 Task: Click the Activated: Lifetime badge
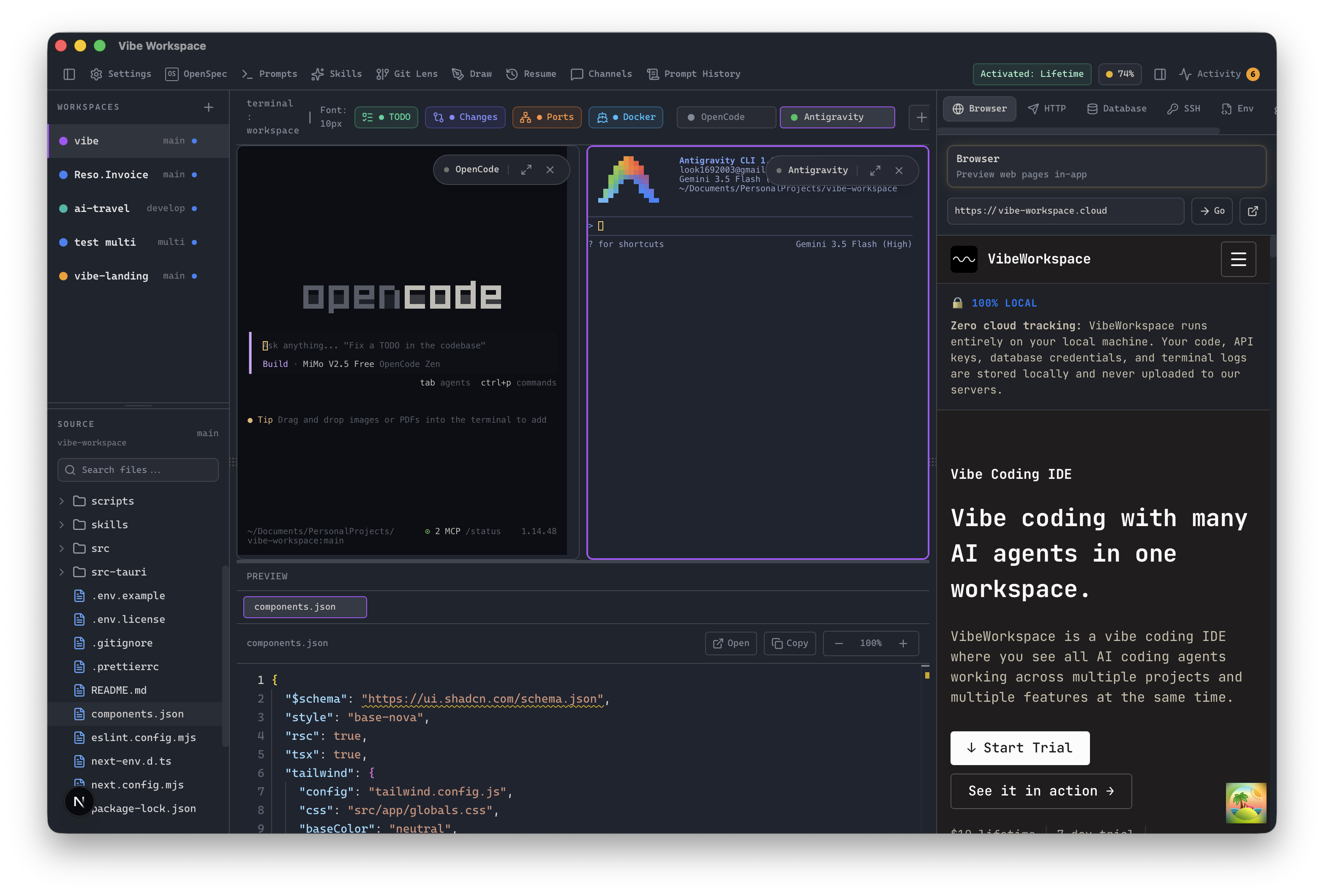(x=1032, y=74)
